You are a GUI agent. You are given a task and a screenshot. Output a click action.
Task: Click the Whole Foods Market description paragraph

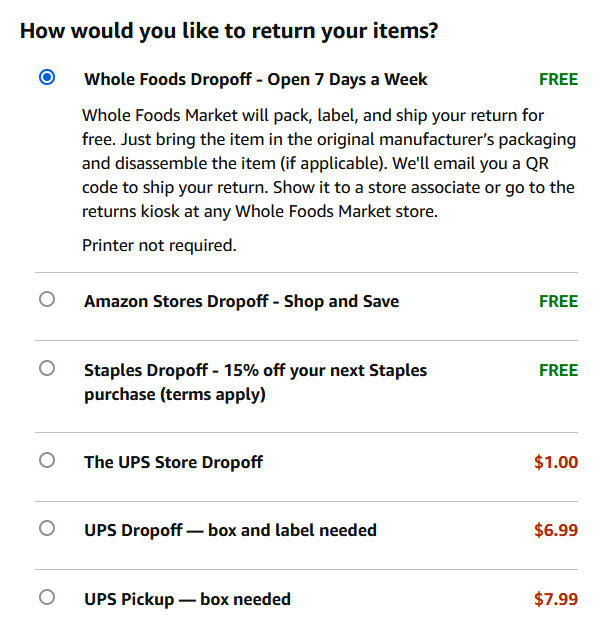point(329,163)
